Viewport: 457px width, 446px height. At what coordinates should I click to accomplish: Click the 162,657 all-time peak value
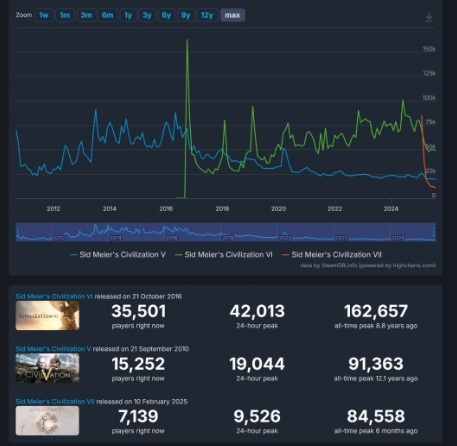(376, 311)
